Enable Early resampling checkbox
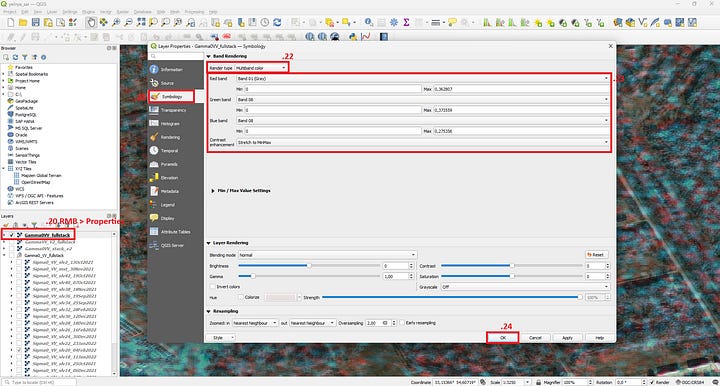Screen dimensions: 720x386 pos(402,323)
